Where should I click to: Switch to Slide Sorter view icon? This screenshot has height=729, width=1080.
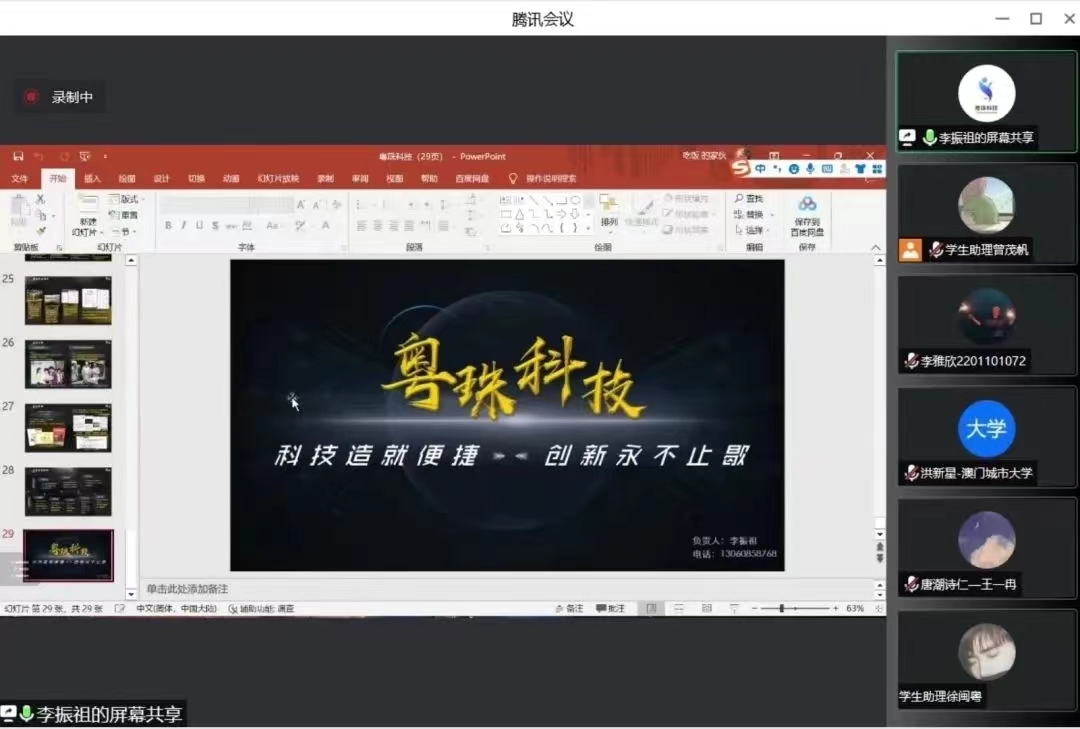(678, 608)
